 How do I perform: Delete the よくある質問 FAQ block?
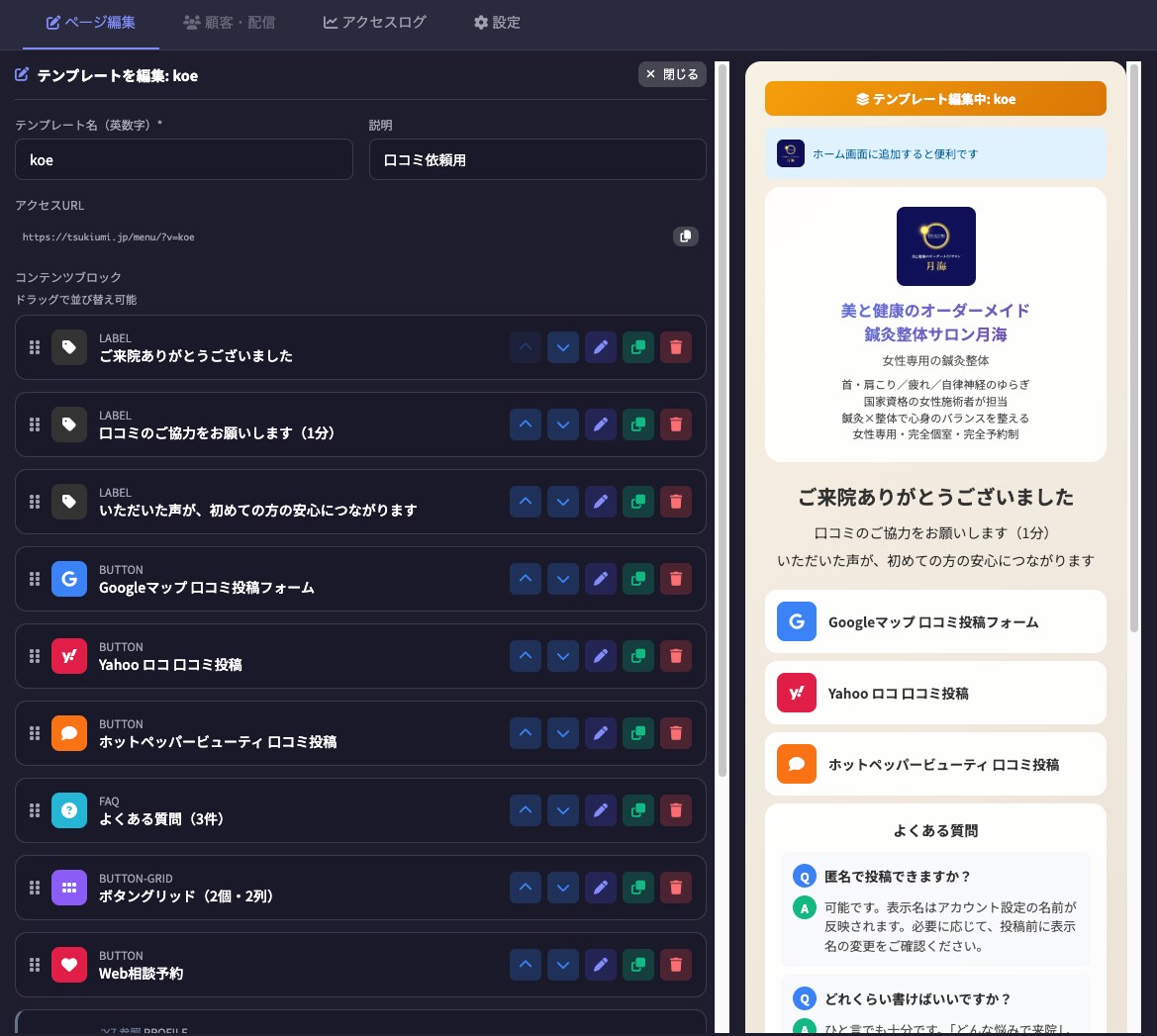pyautogui.click(x=676, y=810)
